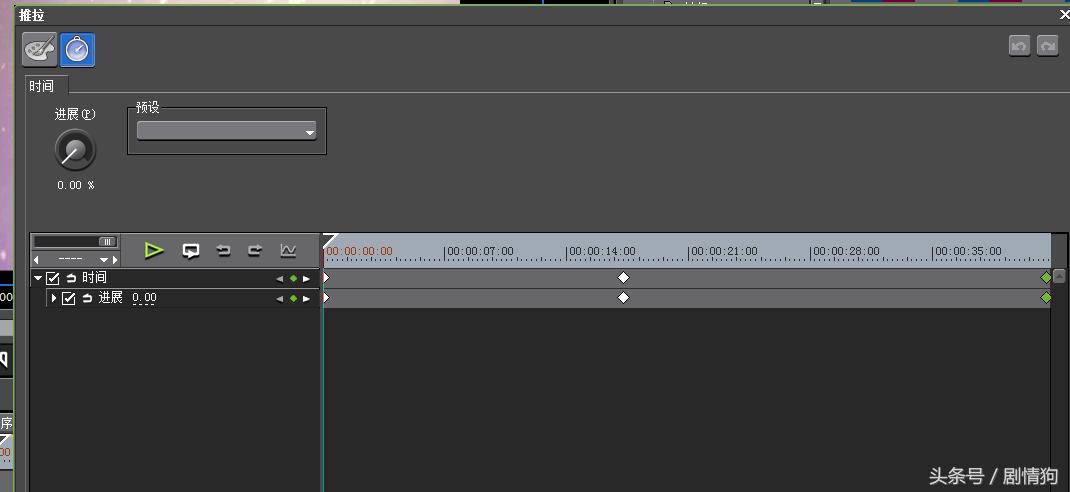Screen dimensions: 1070x492
Task: Click the keyframe redo icon in toolbar
Action: tap(255, 250)
